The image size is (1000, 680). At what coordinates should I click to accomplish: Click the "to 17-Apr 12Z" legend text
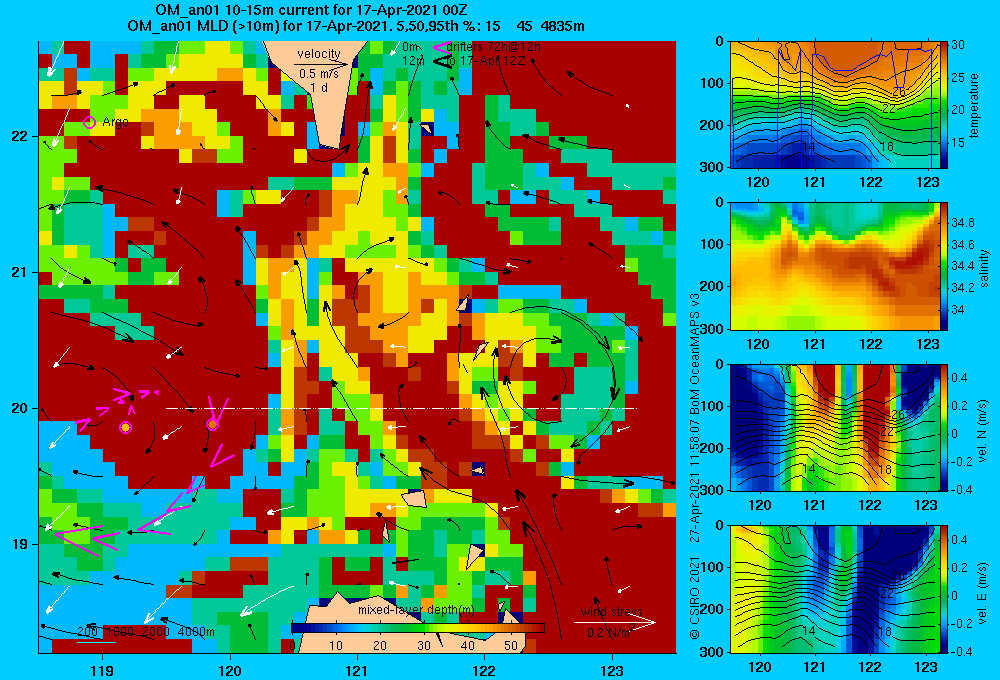point(486,61)
